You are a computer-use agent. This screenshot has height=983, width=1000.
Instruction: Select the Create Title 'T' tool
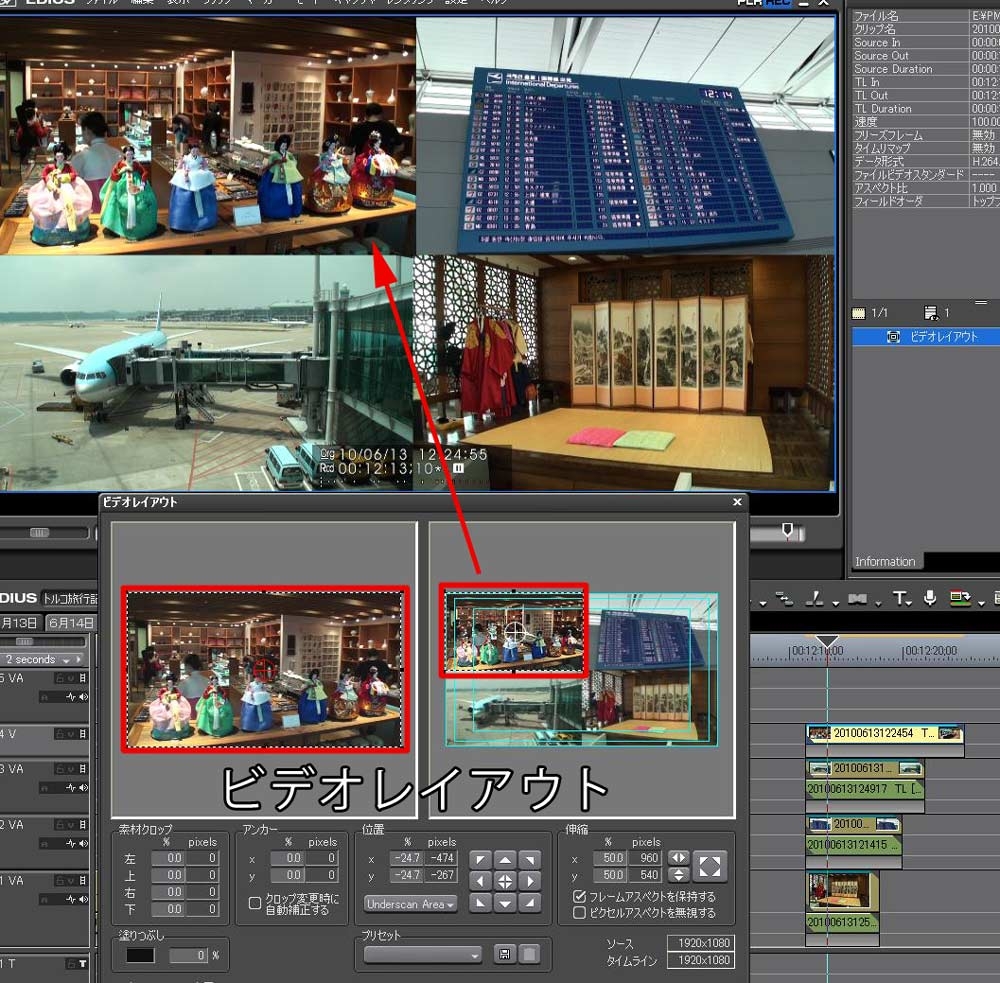pyautogui.click(x=900, y=598)
